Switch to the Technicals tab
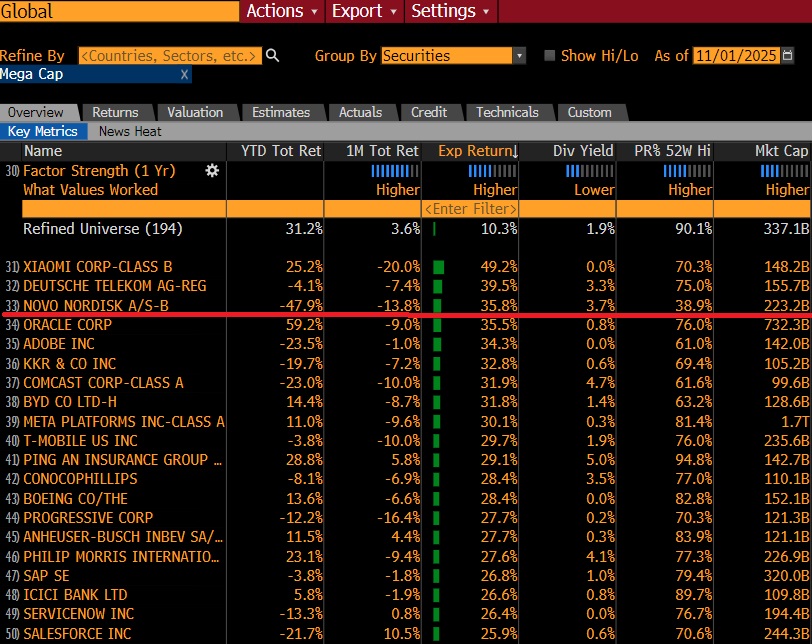The height and width of the screenshot is (644, 812). pos(507,112)
